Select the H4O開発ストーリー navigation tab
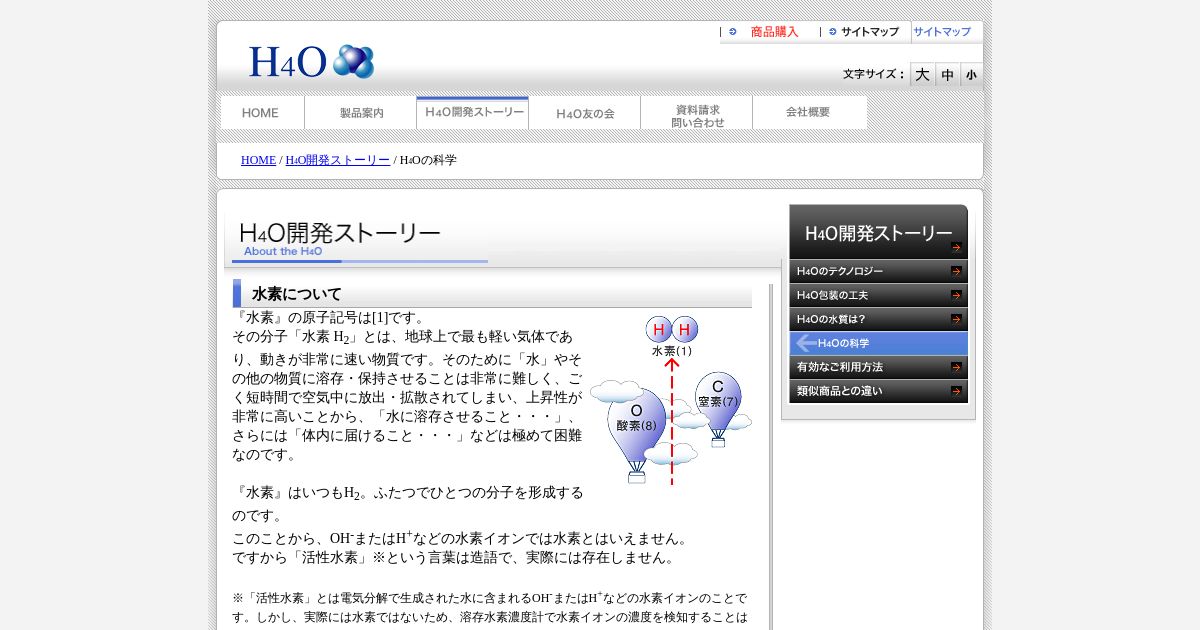Image resolution: width=1200 pixels, height=630 pixels. (473, 113)
